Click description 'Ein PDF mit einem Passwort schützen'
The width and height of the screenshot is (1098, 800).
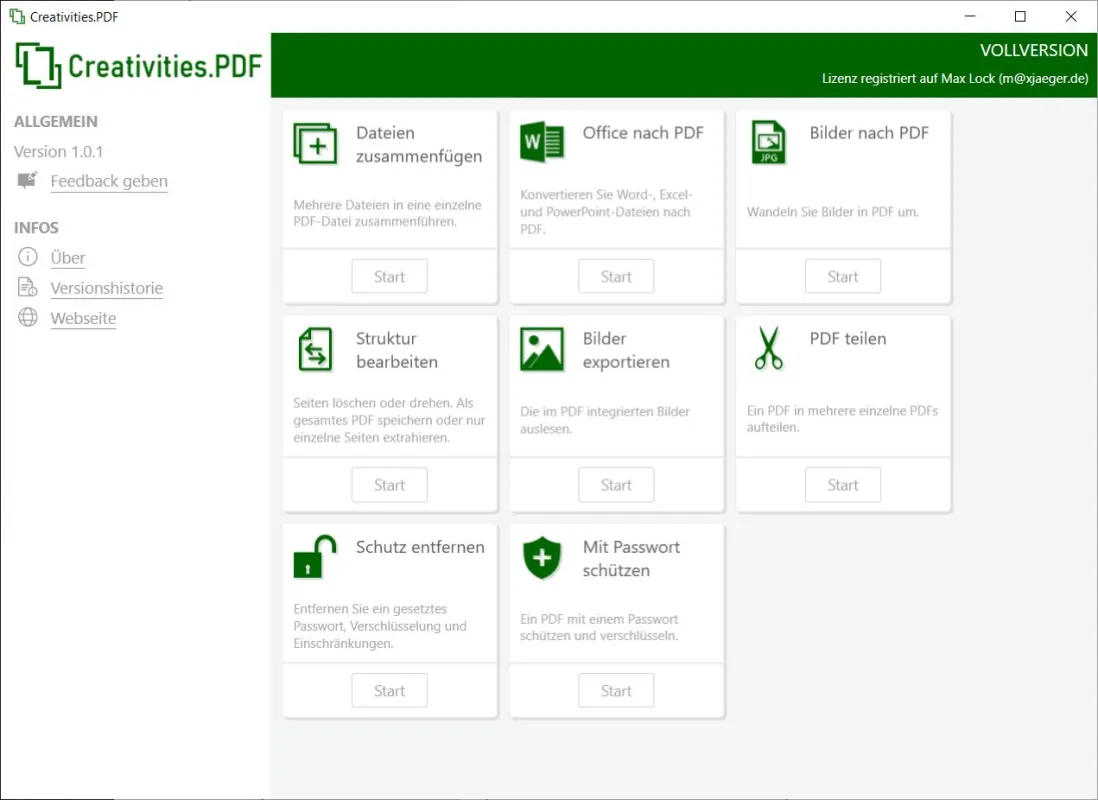point(599,627)
